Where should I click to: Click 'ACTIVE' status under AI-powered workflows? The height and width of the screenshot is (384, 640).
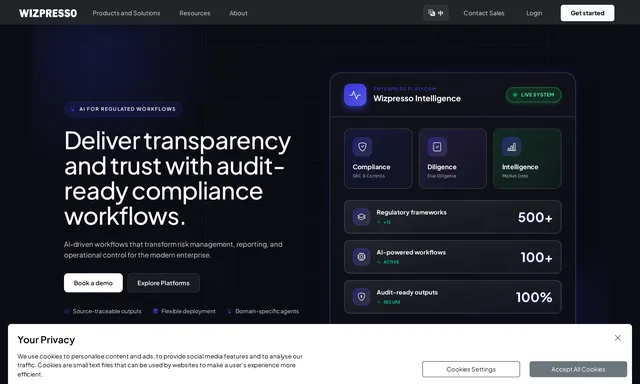click(391, 262)
